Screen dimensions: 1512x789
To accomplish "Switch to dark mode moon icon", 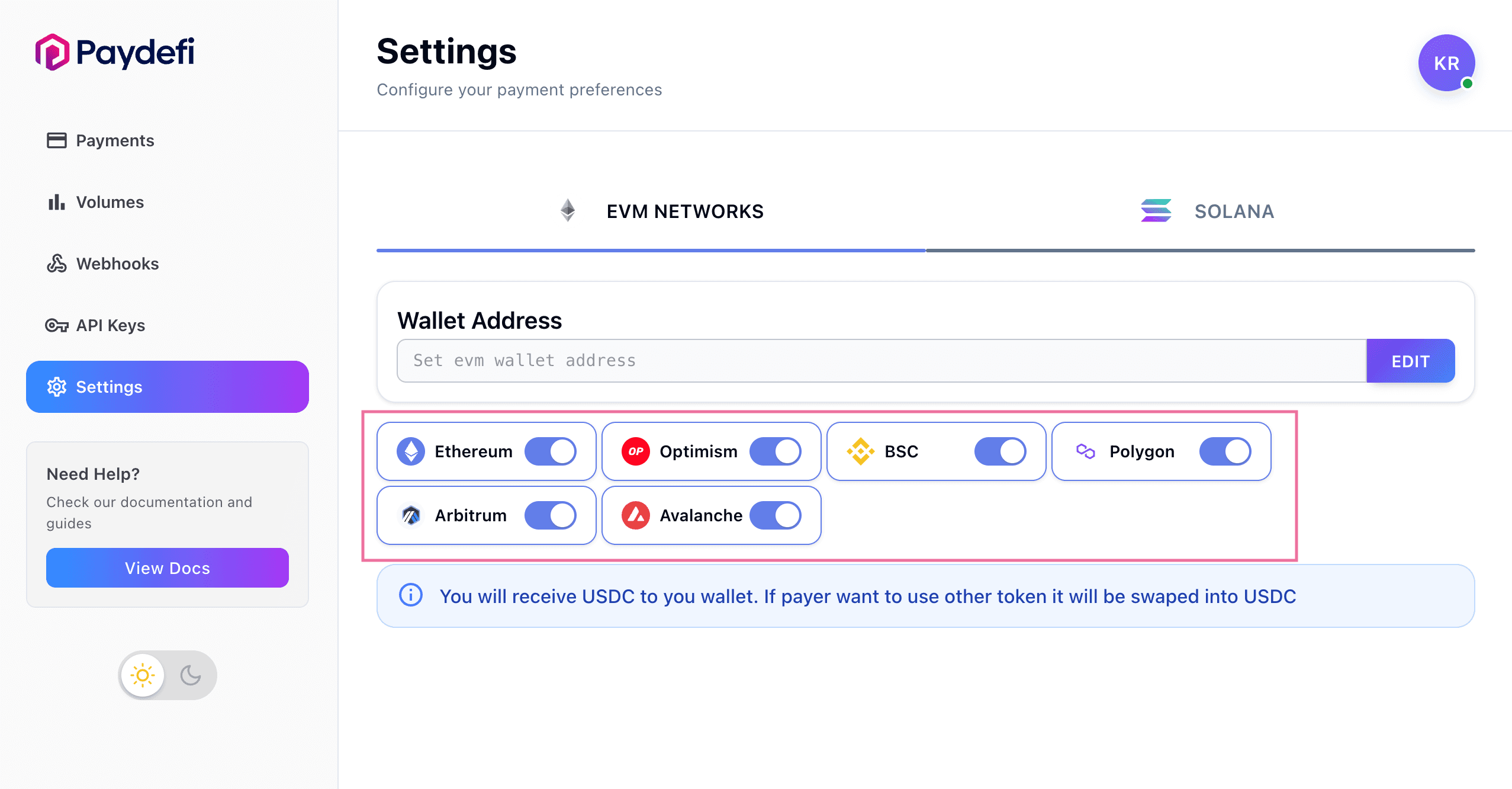I will (191, 675).
